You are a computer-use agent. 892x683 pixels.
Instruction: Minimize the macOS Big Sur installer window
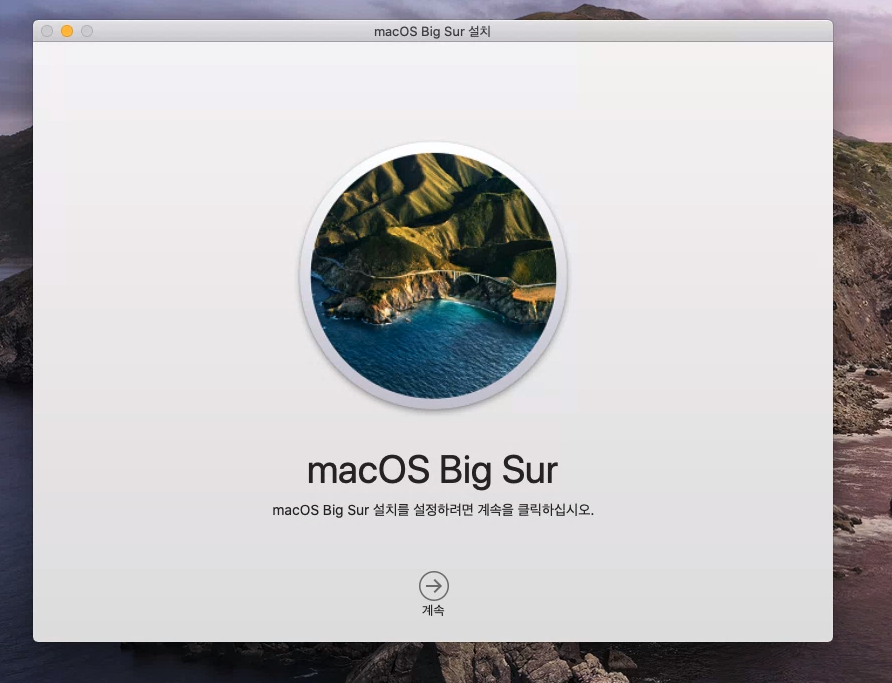(67, 31)
